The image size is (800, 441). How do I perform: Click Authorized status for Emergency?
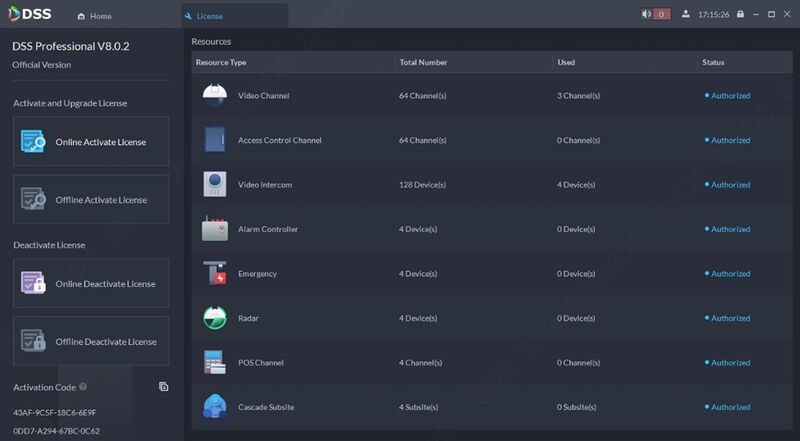tap(728, 274)
